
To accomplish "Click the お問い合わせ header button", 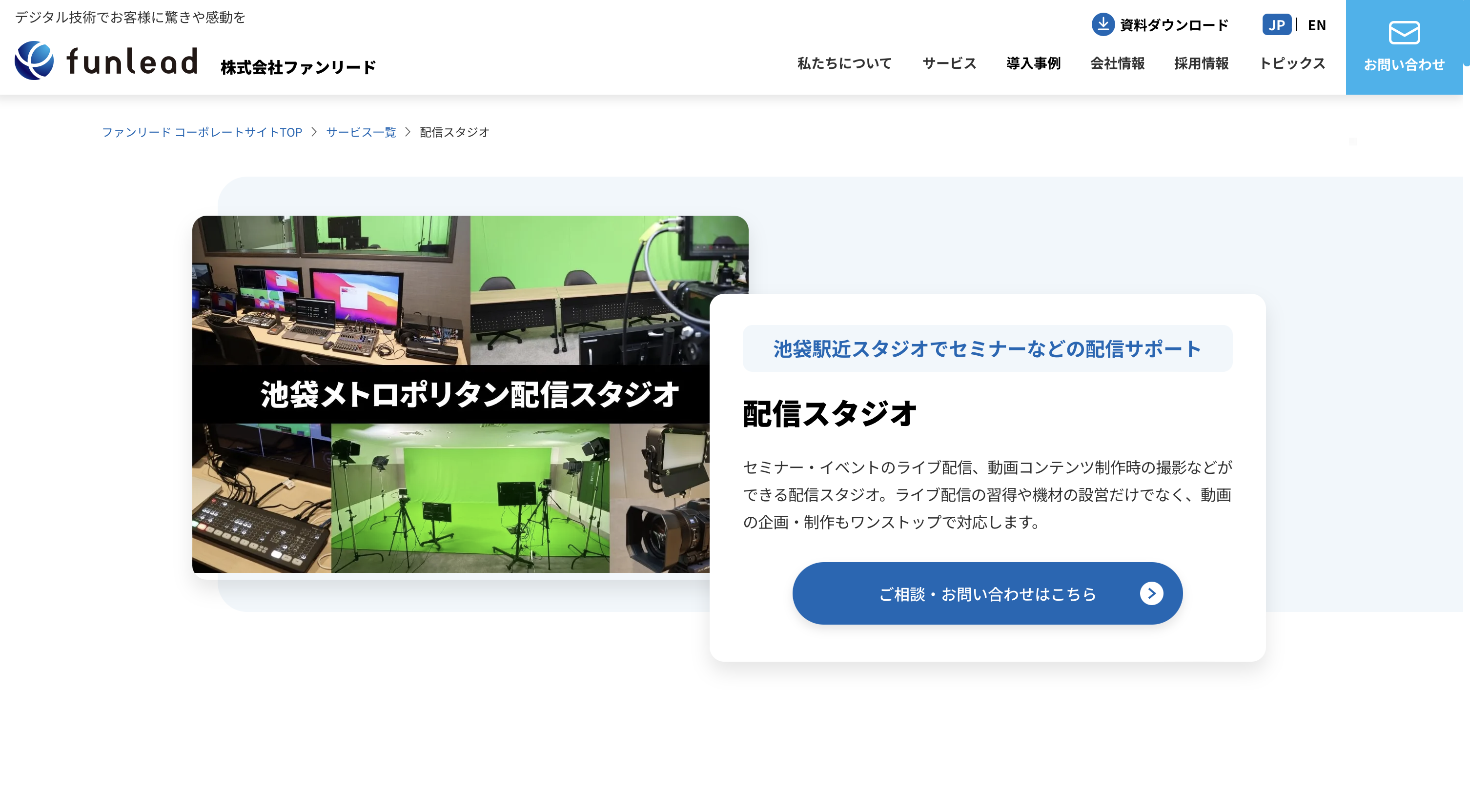I will (1404, 47).
